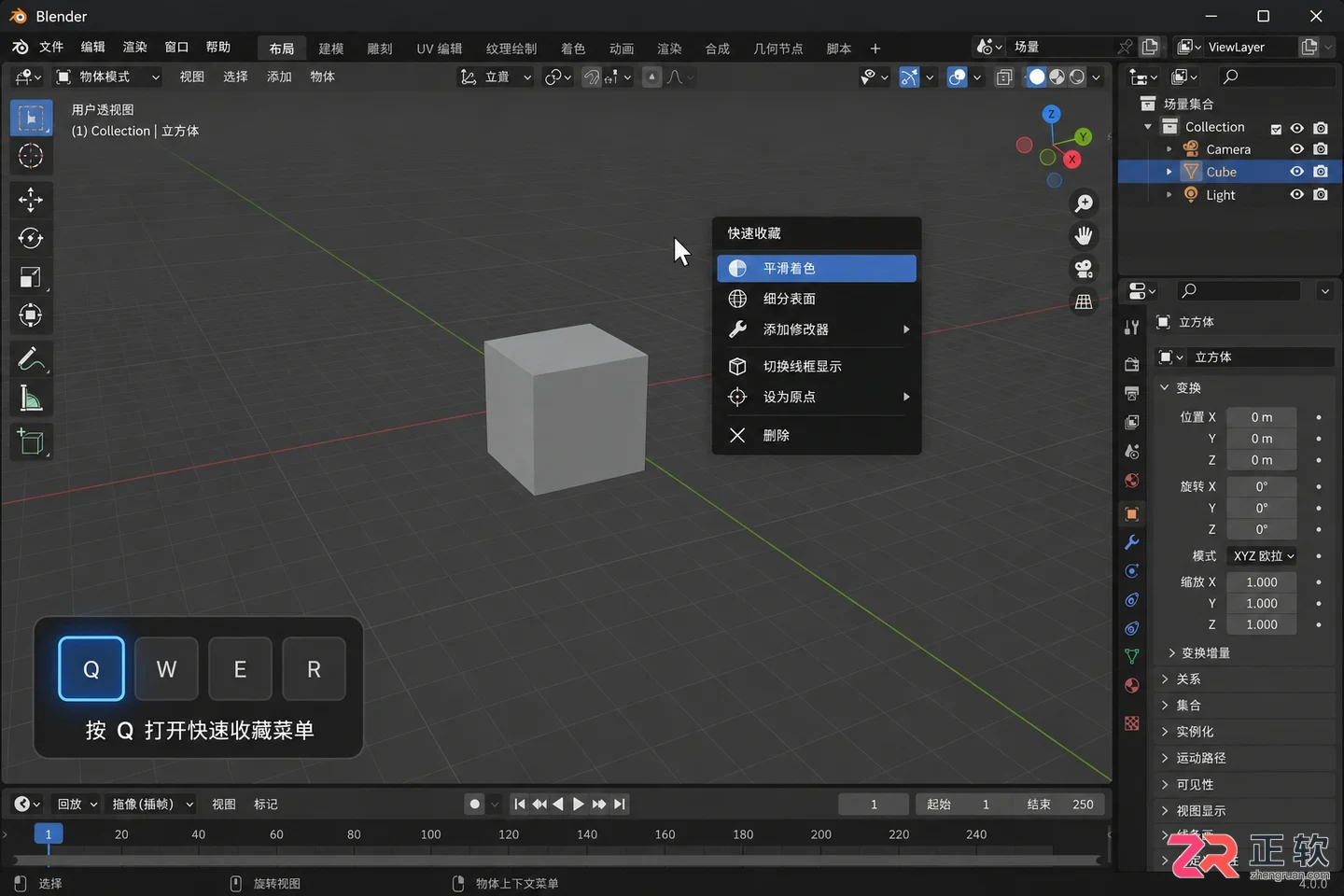Choose 平滑着色 from quick favorites
The width and height of the screenshot is (1344, 896).
tap(817, 268)
